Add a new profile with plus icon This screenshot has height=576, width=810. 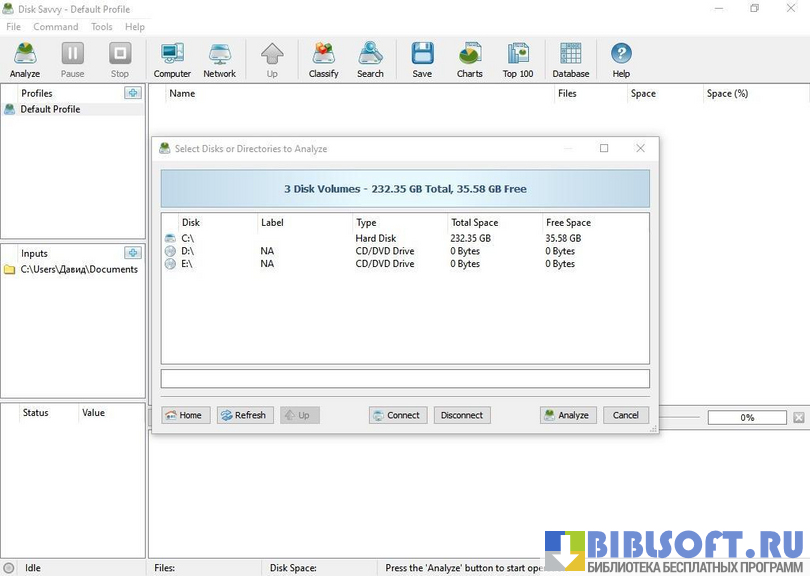coord(133,93)
